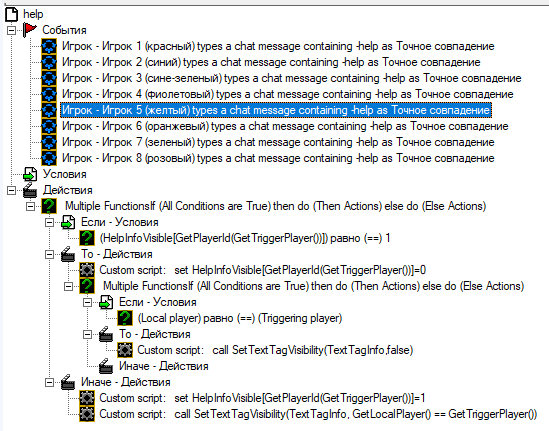The width and height of the screenshot is (549, 431).
Task: Select the Игрок 1 (красный) event icon
Action: 49,46
